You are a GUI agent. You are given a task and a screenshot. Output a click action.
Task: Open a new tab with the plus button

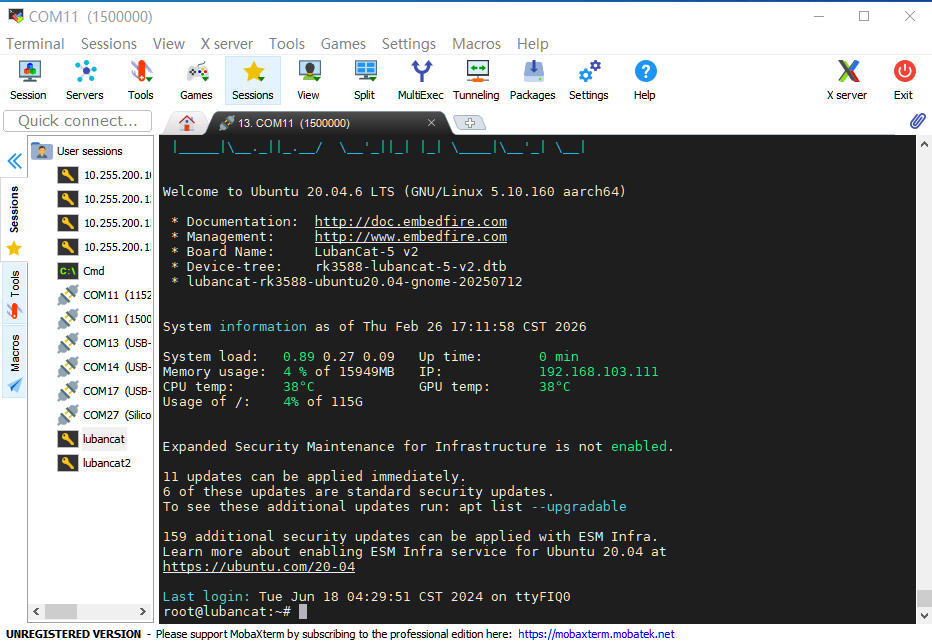click(x=470, y=120)
